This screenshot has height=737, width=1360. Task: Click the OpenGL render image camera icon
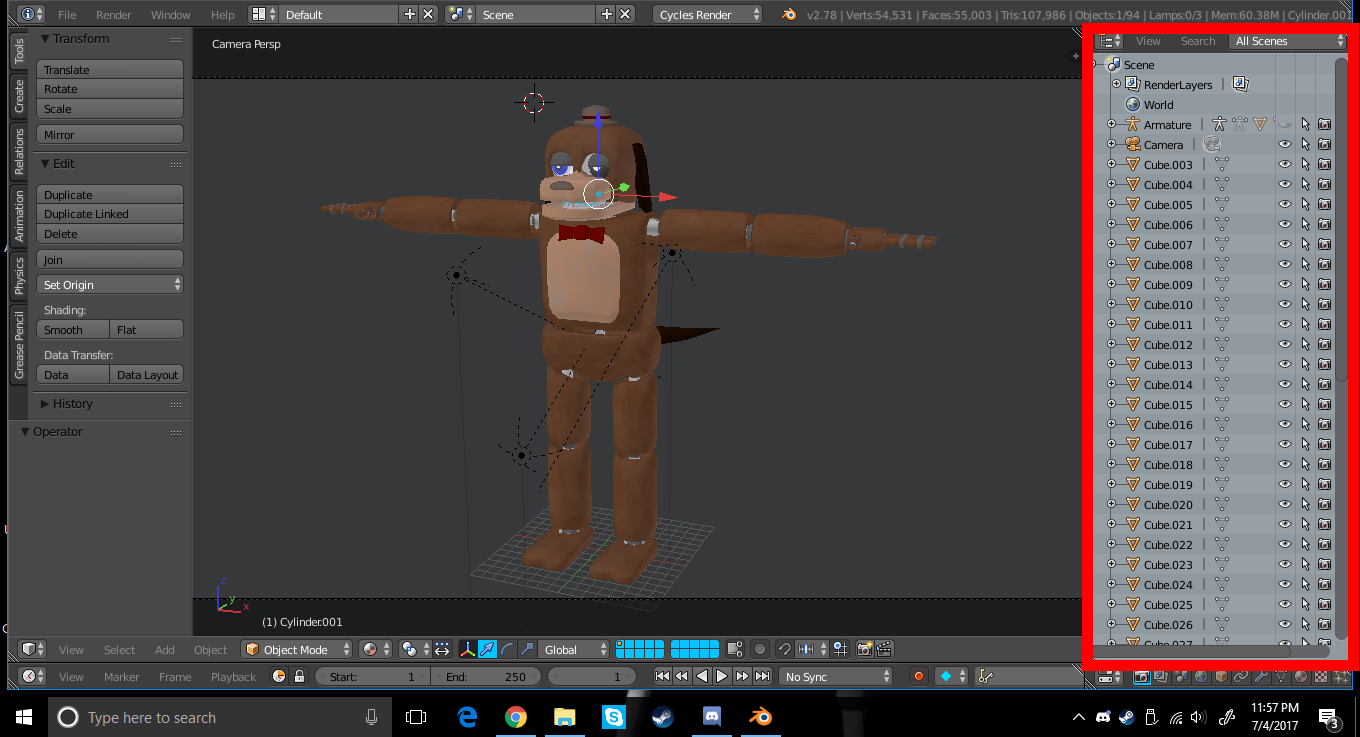(865, 649)
